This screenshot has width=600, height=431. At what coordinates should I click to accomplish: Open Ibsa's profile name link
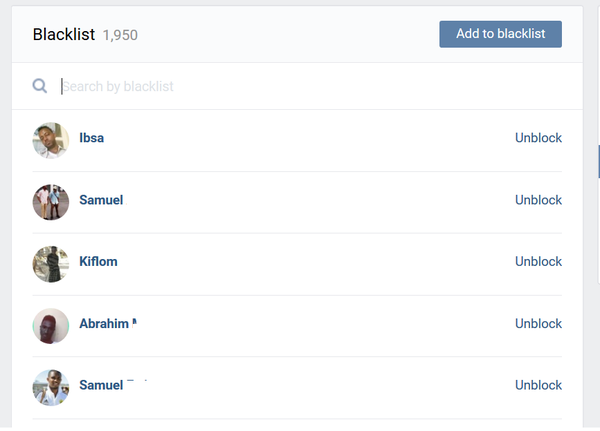coord(91,138)
